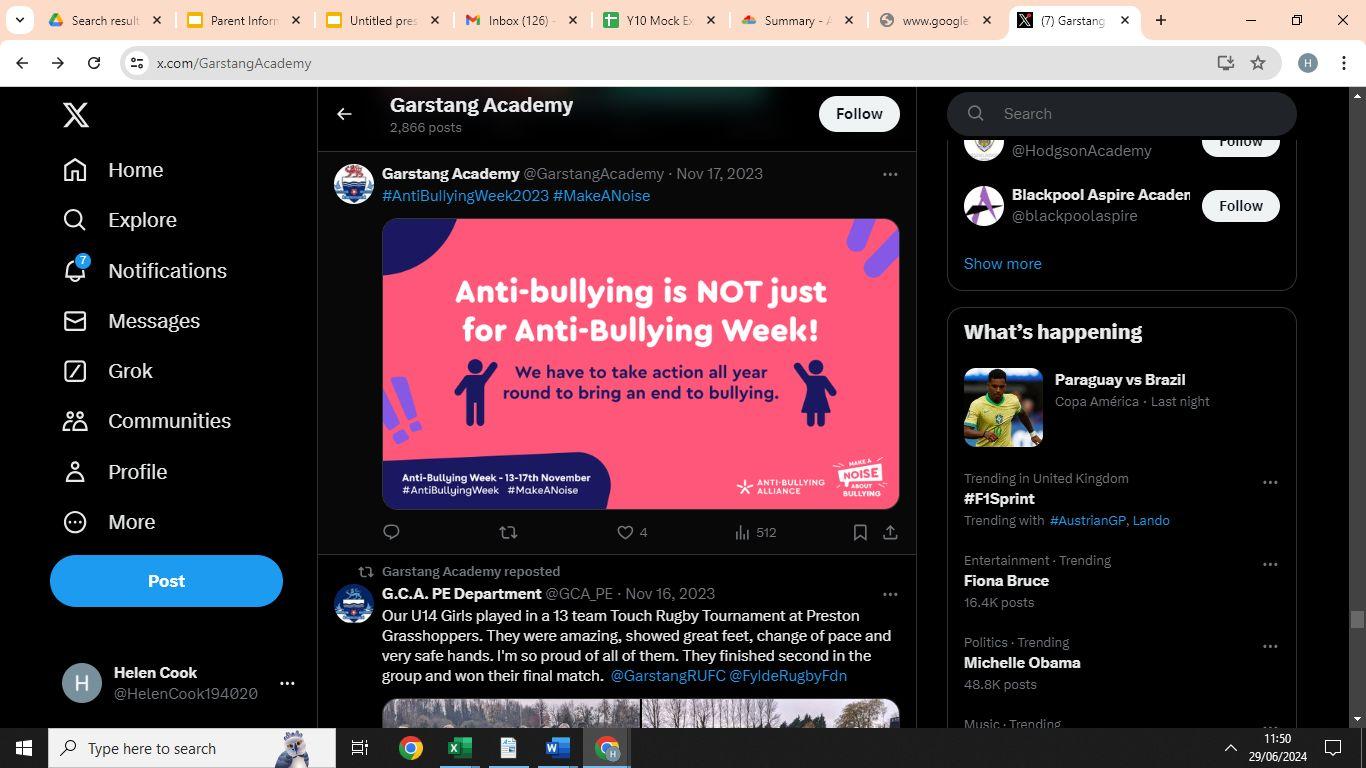Viewport: 1366px width, 768px height.
Task: Open Paraguay vs Brazil story
Action: click(x=1121, y=407)
